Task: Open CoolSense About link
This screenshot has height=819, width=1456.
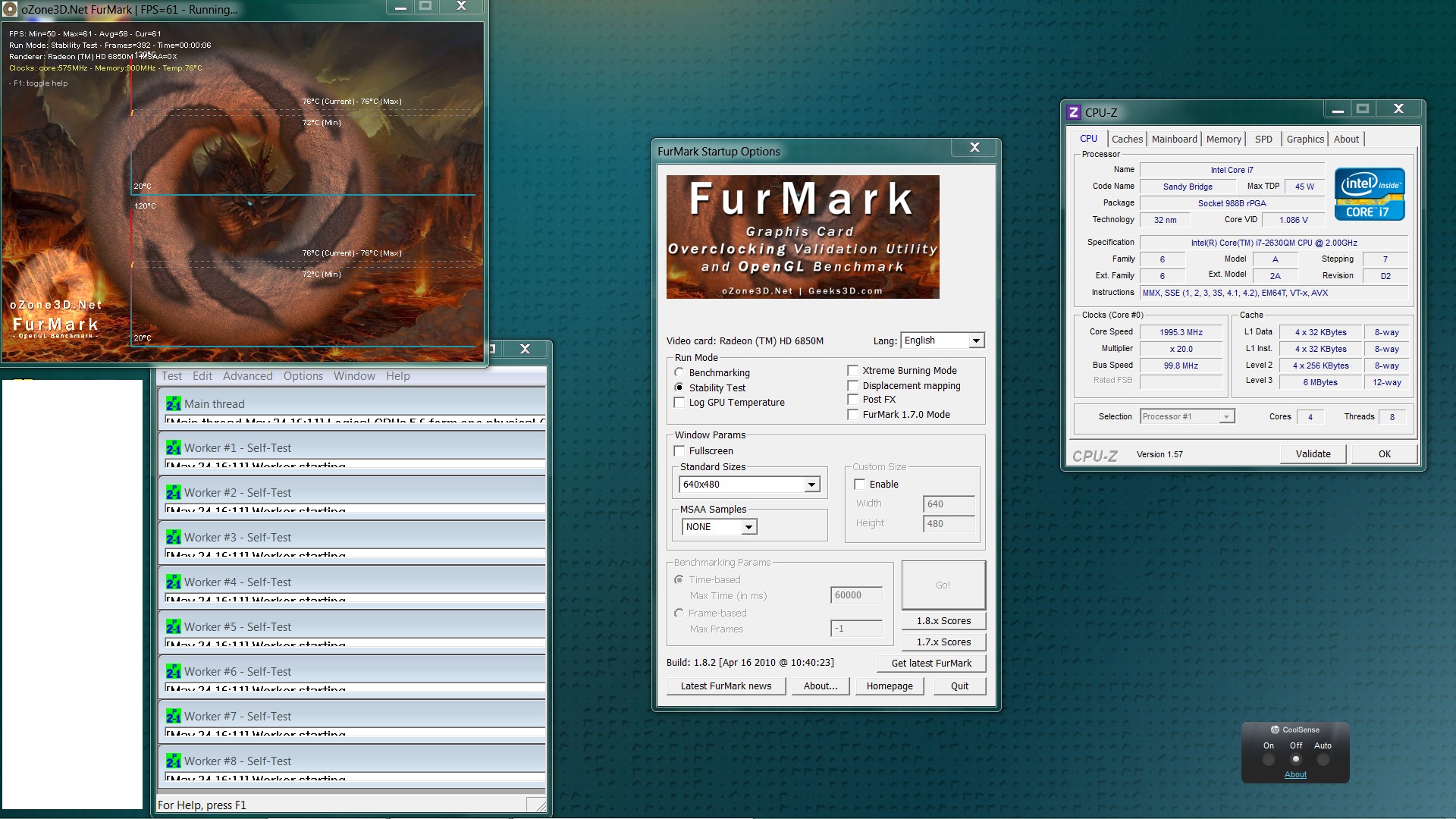Action: point(1295,775)
